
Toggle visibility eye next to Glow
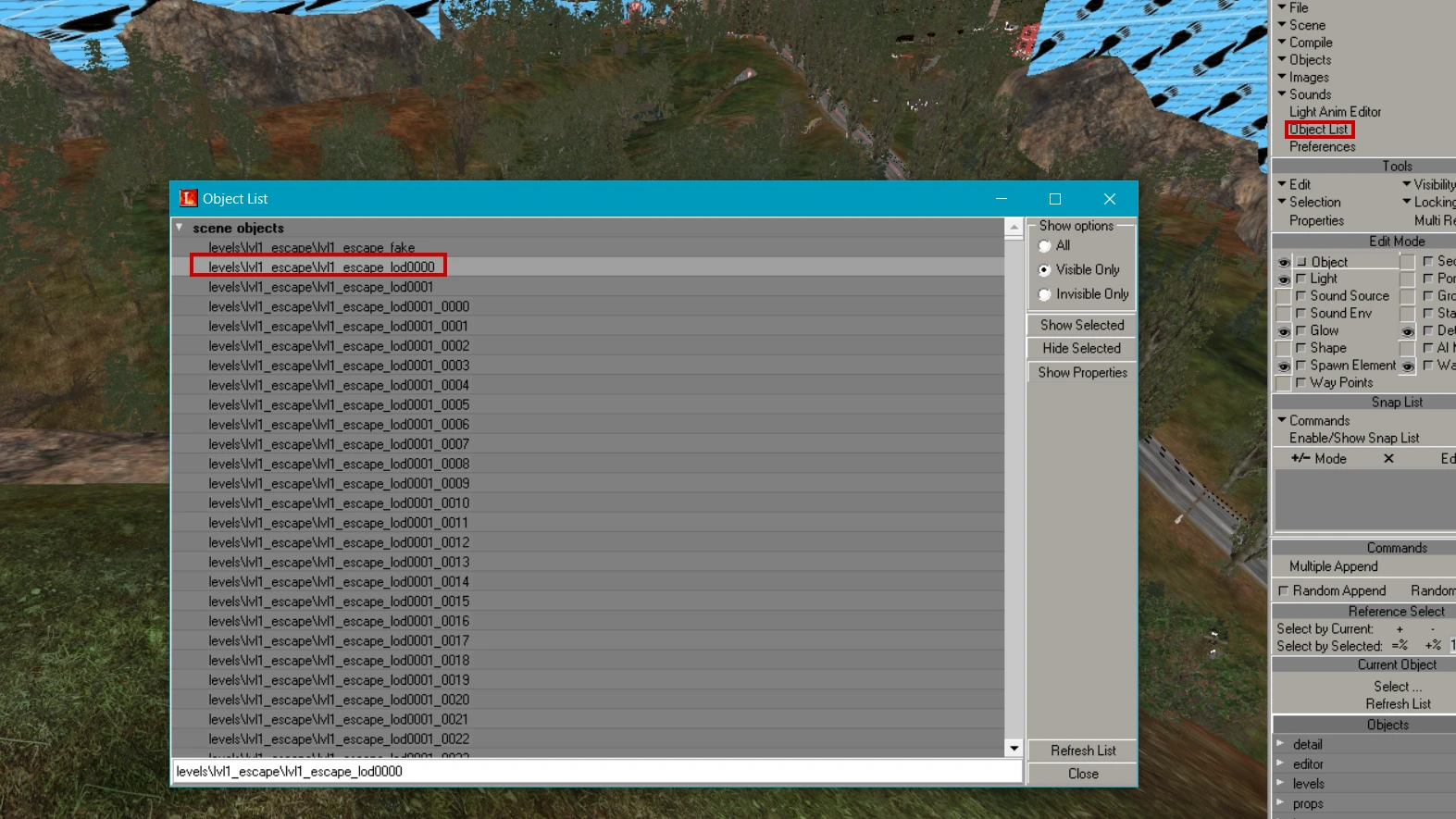(x=1283, y=331)
